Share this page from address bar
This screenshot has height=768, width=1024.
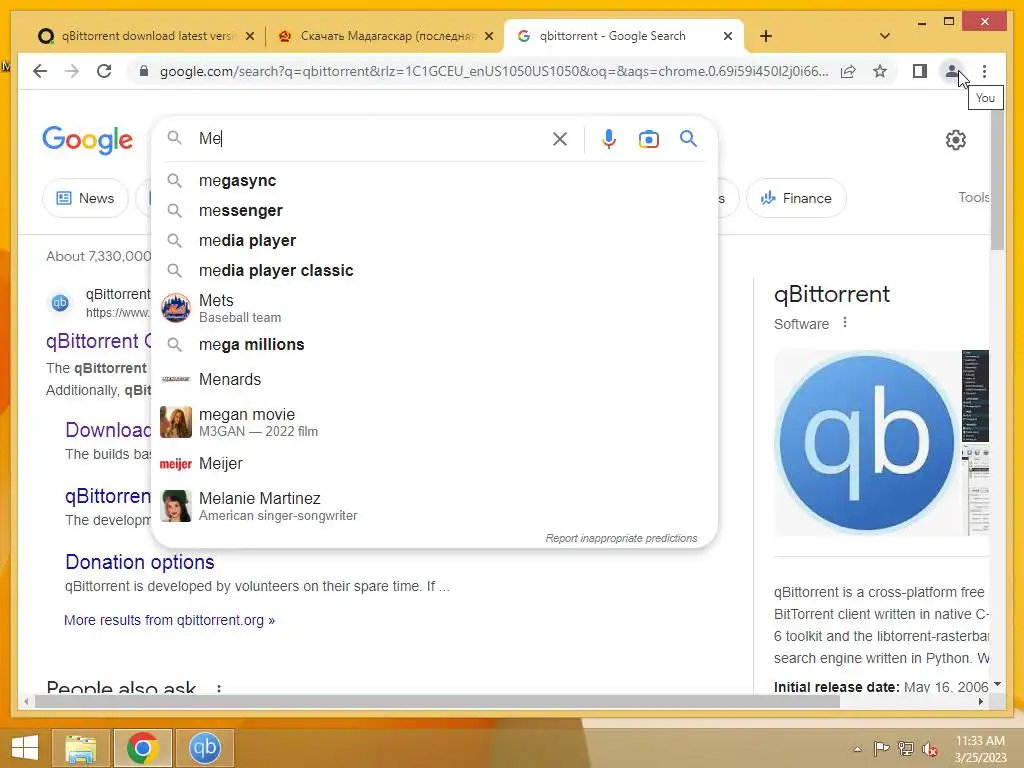pyautogui.click(x=848, y=71)
